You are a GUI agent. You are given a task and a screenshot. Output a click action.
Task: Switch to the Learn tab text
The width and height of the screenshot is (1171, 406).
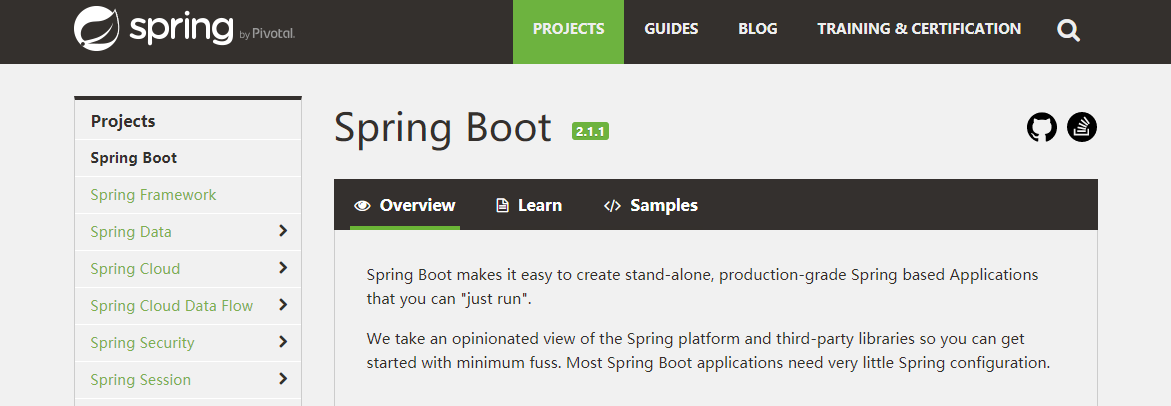[x=540, y=205]
